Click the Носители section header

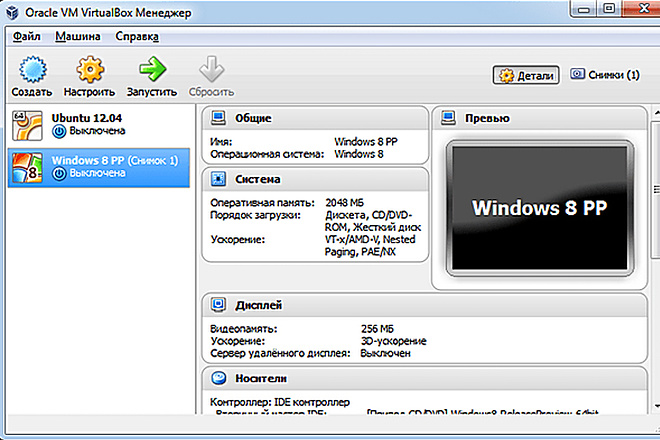point(264,379)
